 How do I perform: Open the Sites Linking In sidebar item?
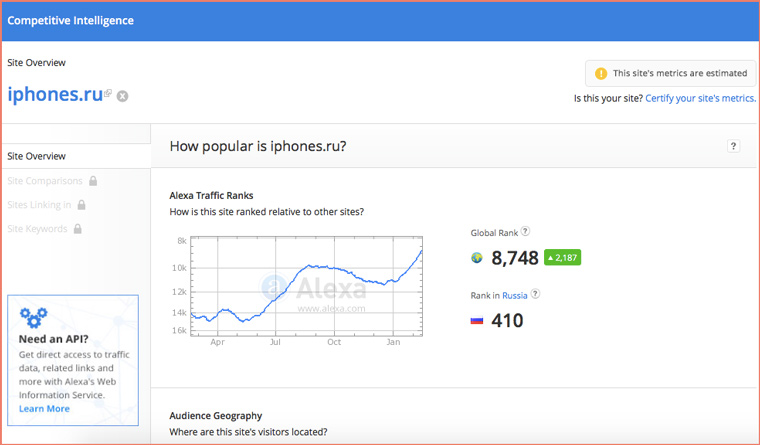(x=39, y=205)
